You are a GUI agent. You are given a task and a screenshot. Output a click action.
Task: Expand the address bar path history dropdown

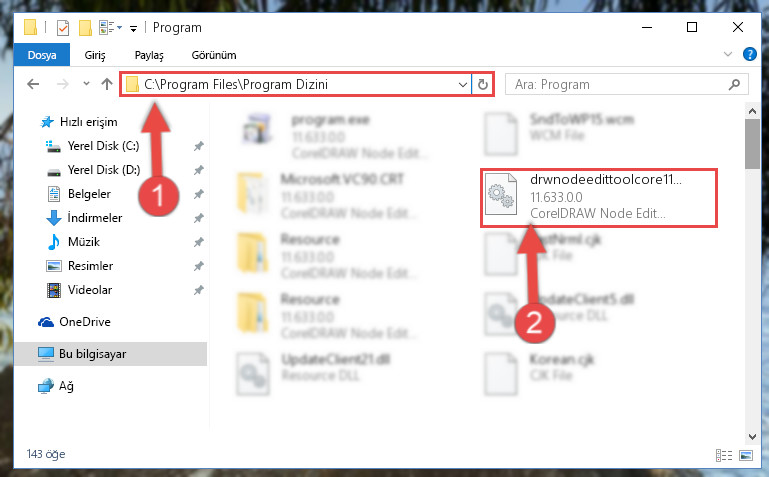coord(462,85)
